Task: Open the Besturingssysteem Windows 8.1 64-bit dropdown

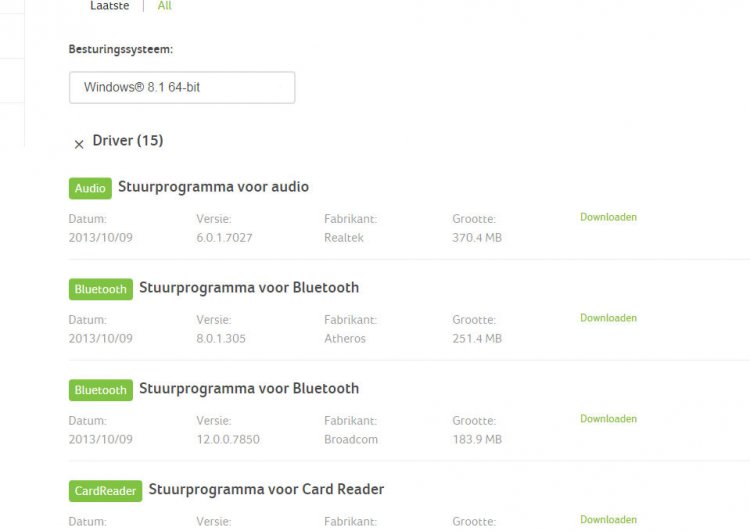Action: 182,87
